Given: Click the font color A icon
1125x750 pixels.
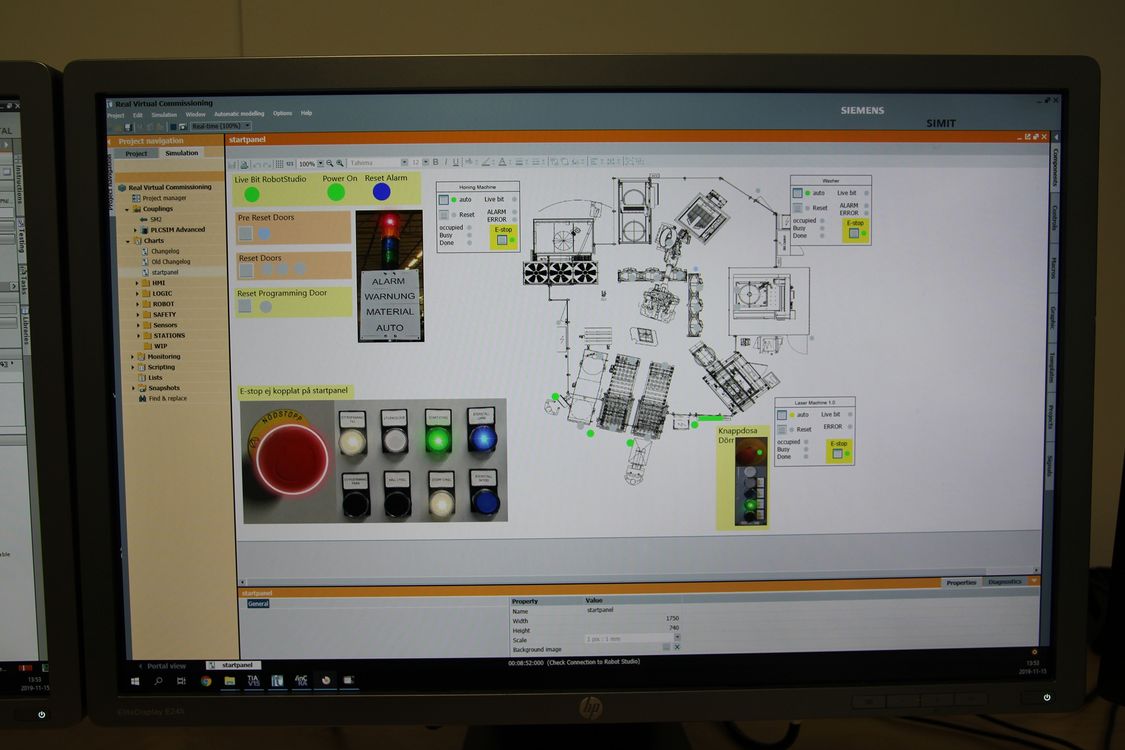Looking at the screenshot, I should click(502, 162).
